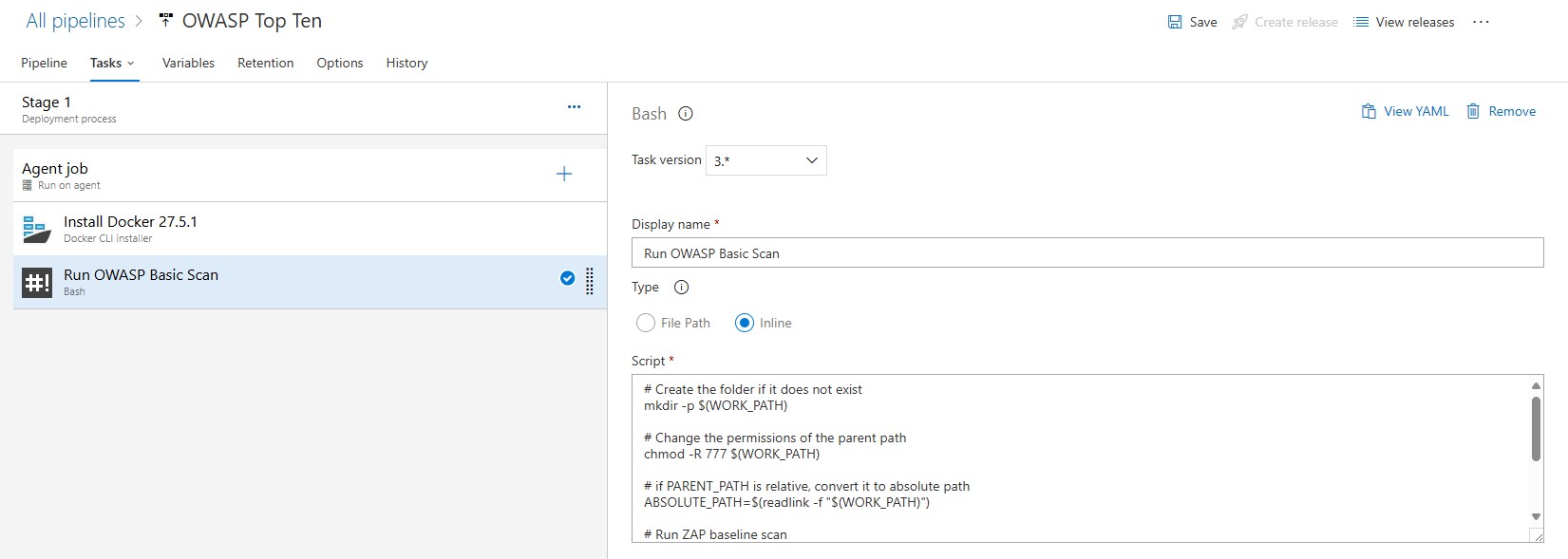This screenshot has width=1568, height=559.
Task: Click the '# if PARENT_PATH is relative' comment
Action: tap(806, 486)
